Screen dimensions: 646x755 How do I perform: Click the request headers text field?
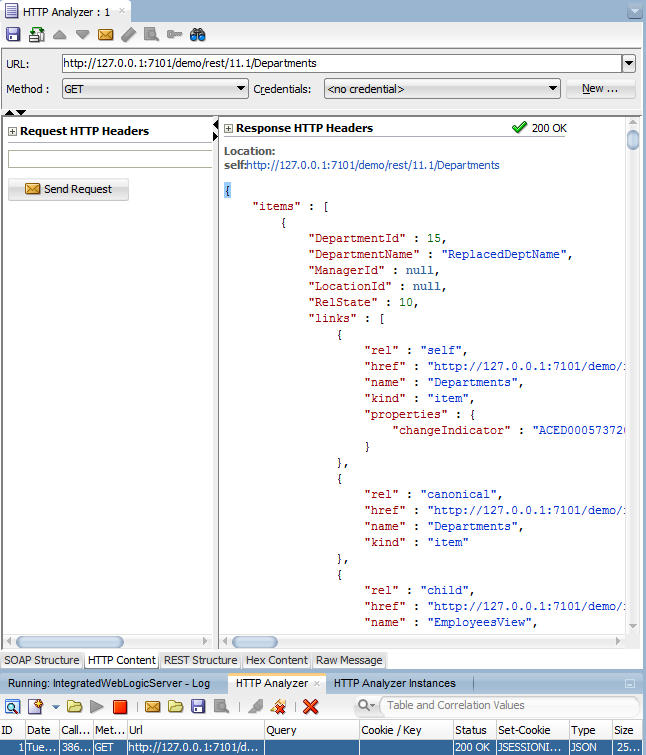click(110, 159)
